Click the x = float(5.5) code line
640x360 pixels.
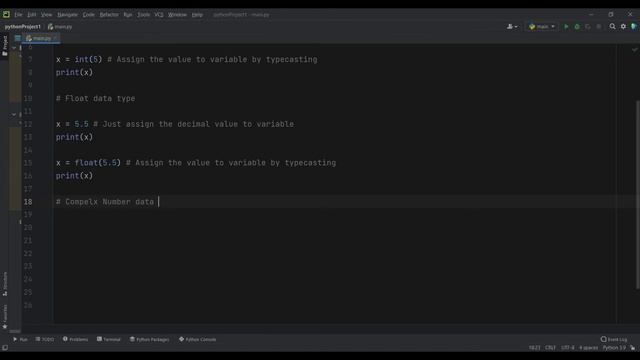[x=196, y=163]
